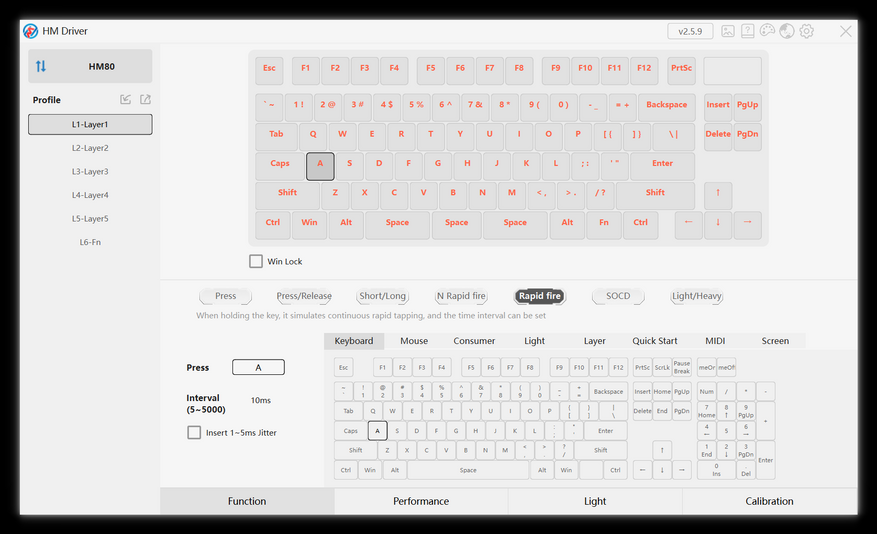This screenshot has width=877, height=534.
Task: Click the 10ms interval value
Action: [261, 400]
